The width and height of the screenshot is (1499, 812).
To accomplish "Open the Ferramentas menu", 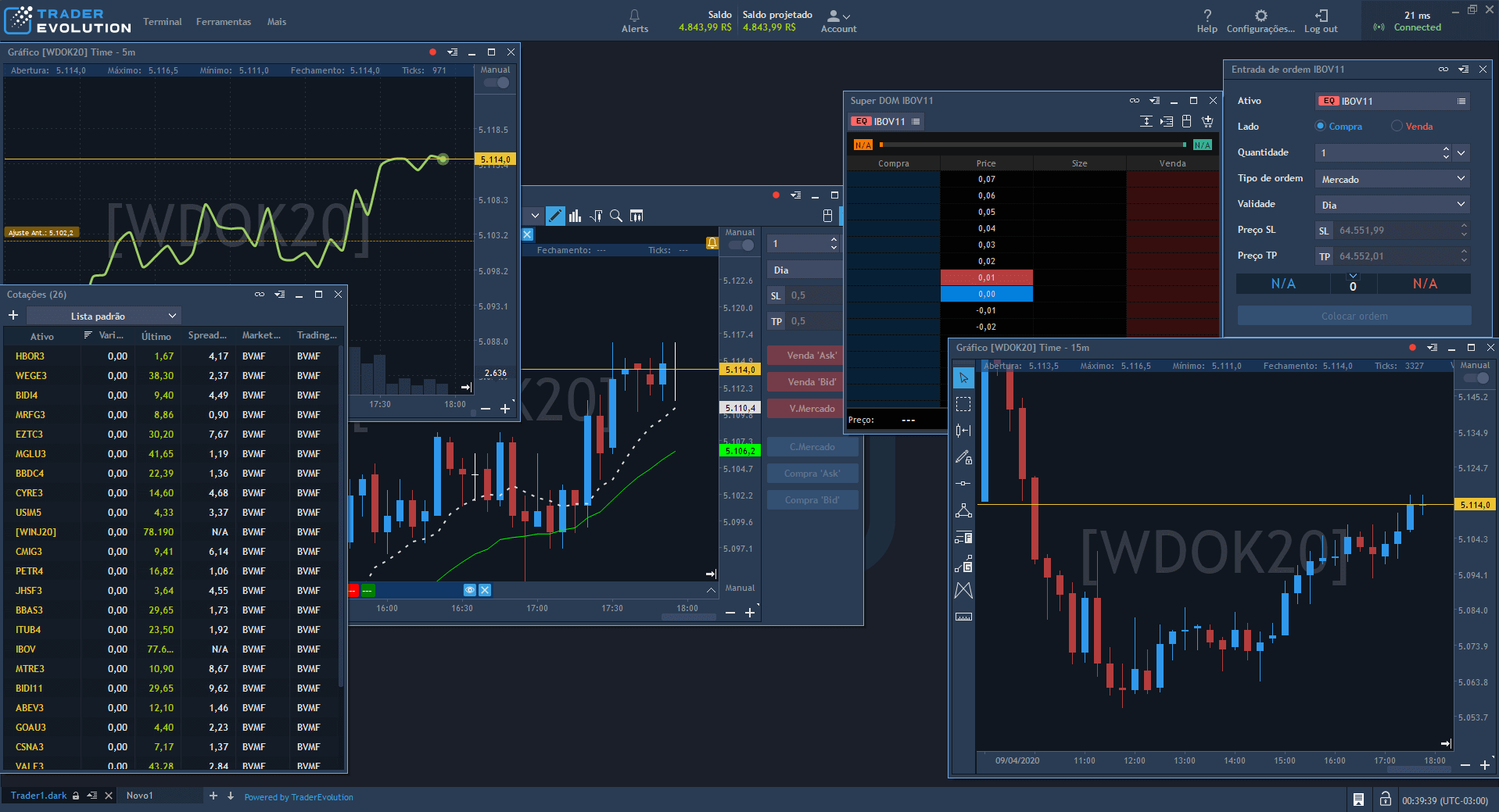I will coord(223,21).
